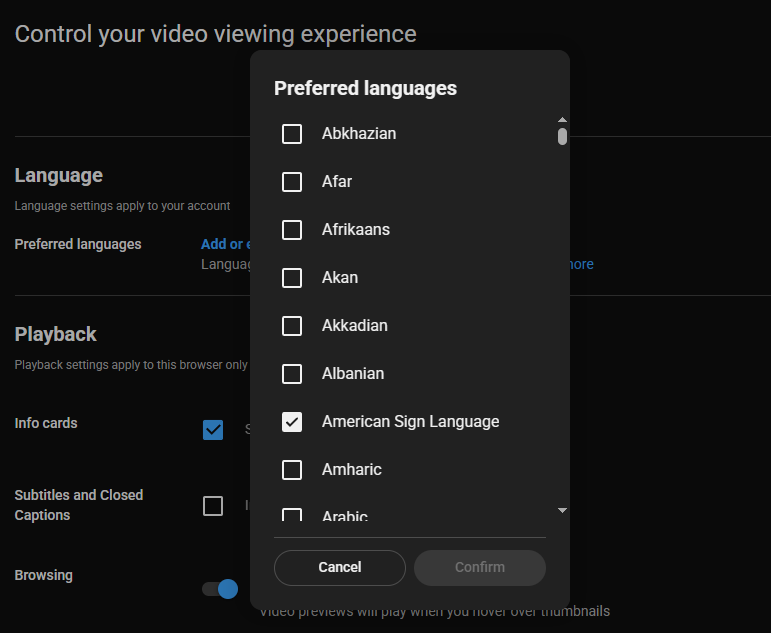Click the Add or edit languages link

[x=226, y=244]
